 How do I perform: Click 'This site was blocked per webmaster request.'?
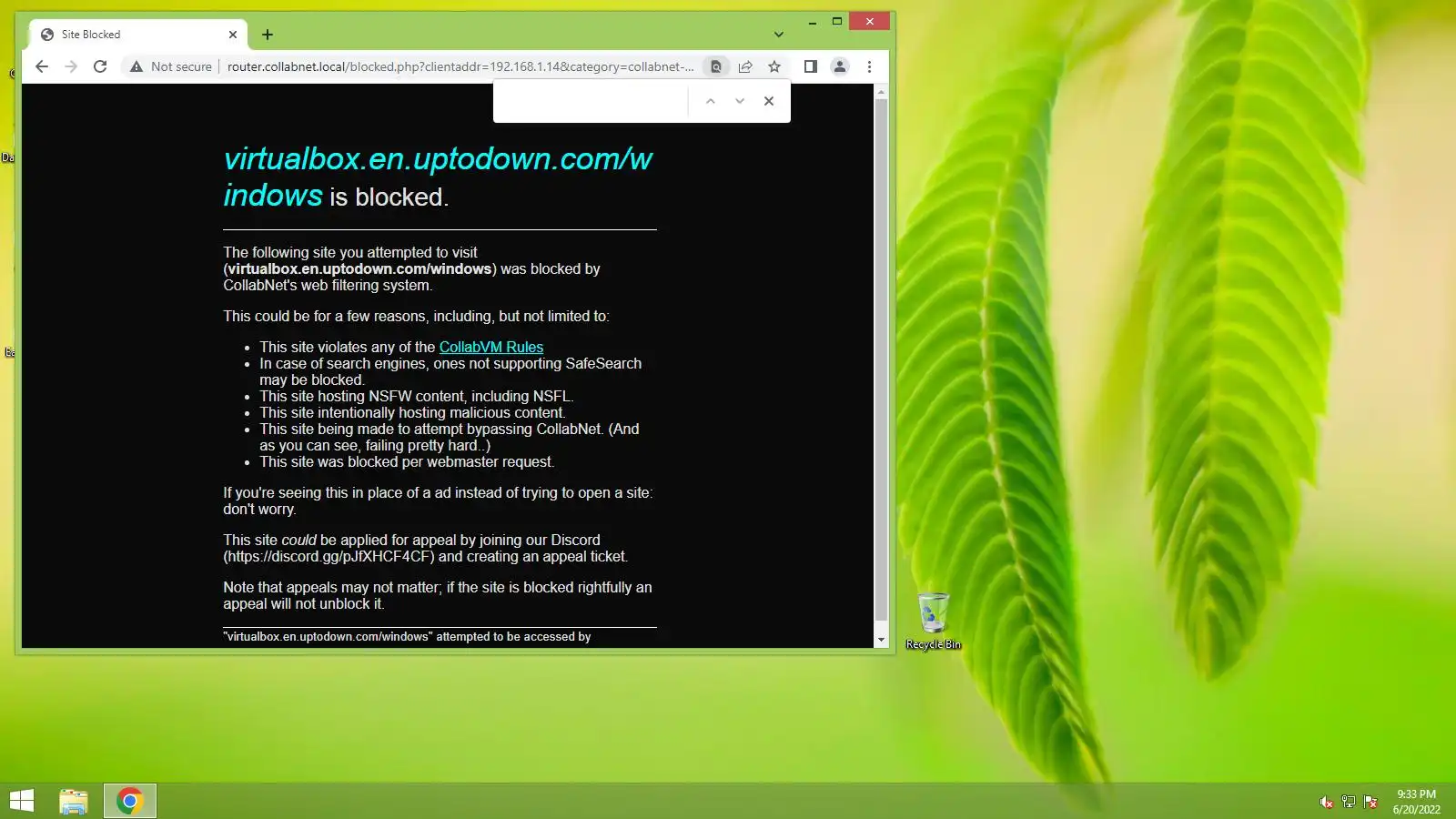coord(407,462)
